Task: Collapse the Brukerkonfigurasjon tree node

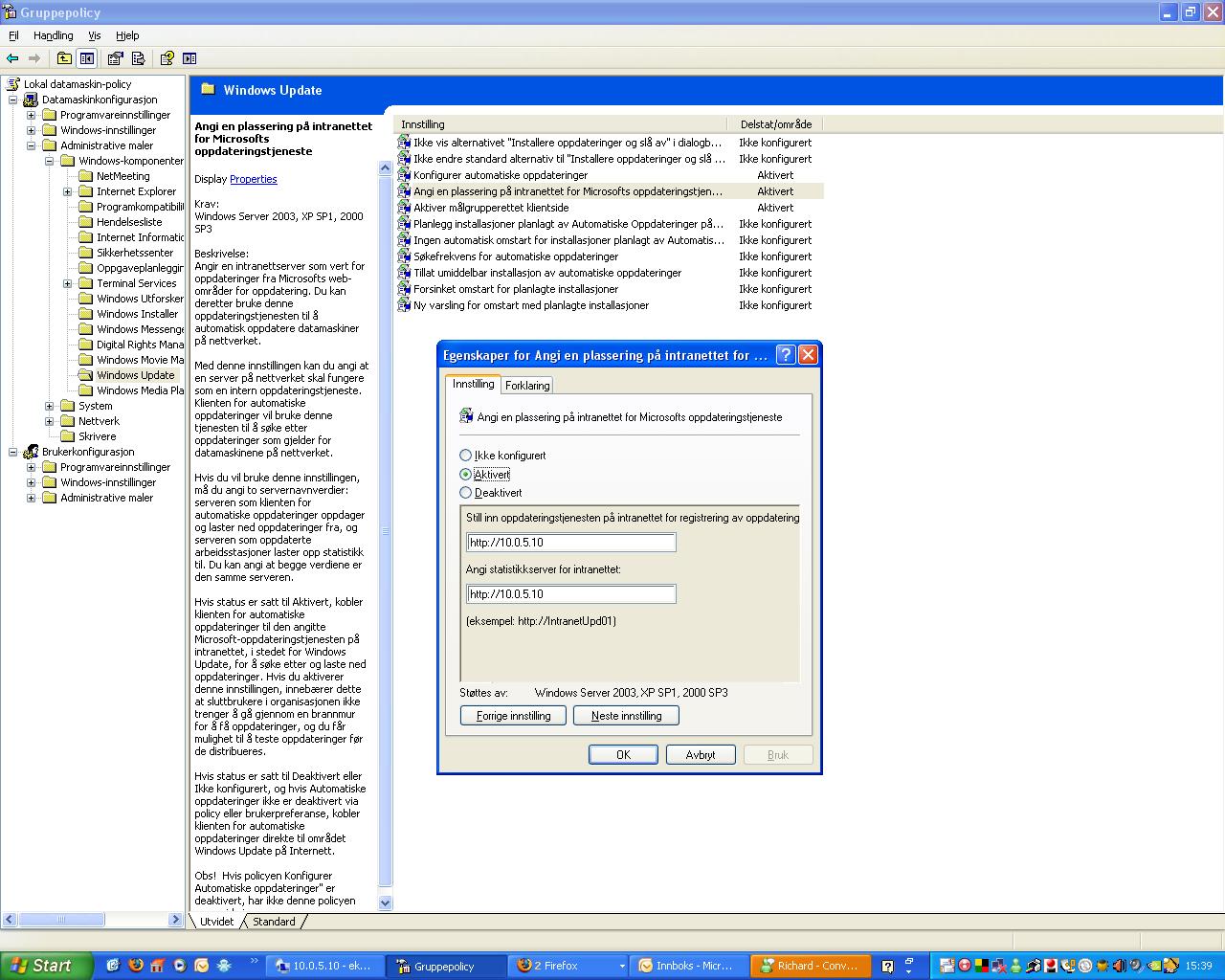Action: pyautogui.click(x=12, y=452)
